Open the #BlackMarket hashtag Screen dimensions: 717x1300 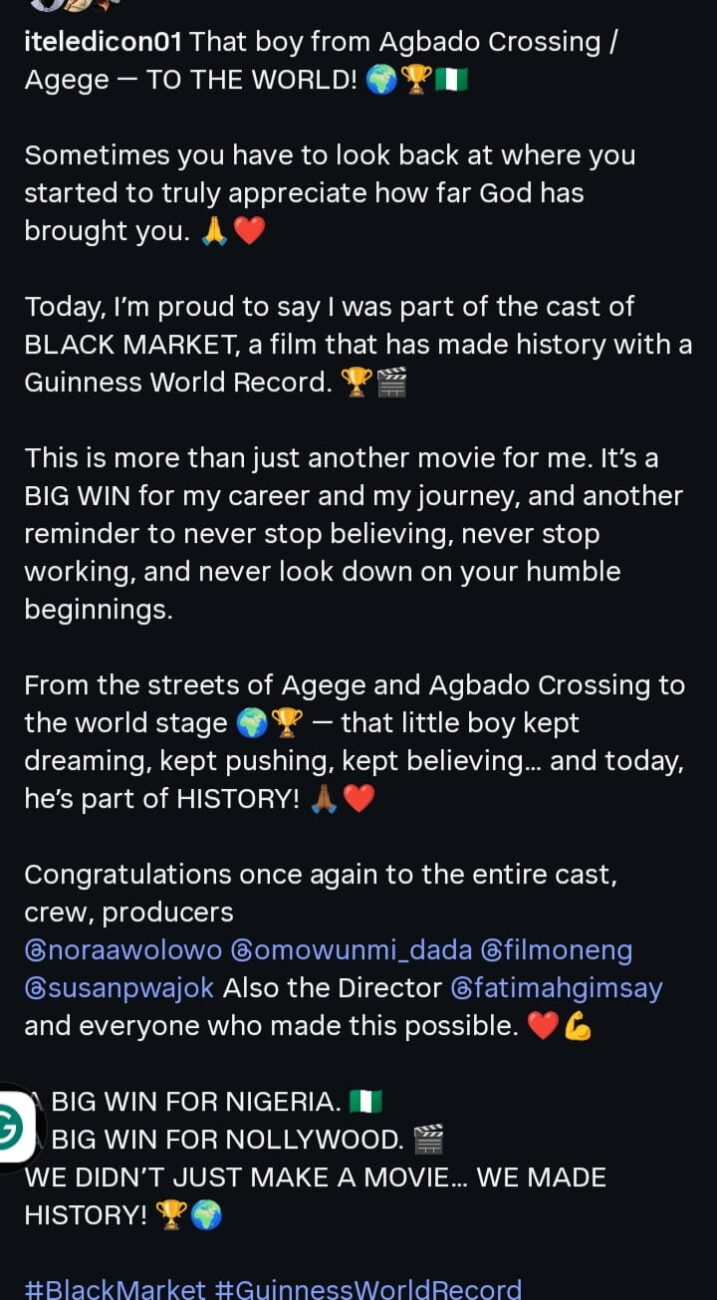pyautogui.click(x=115, y=1289)
